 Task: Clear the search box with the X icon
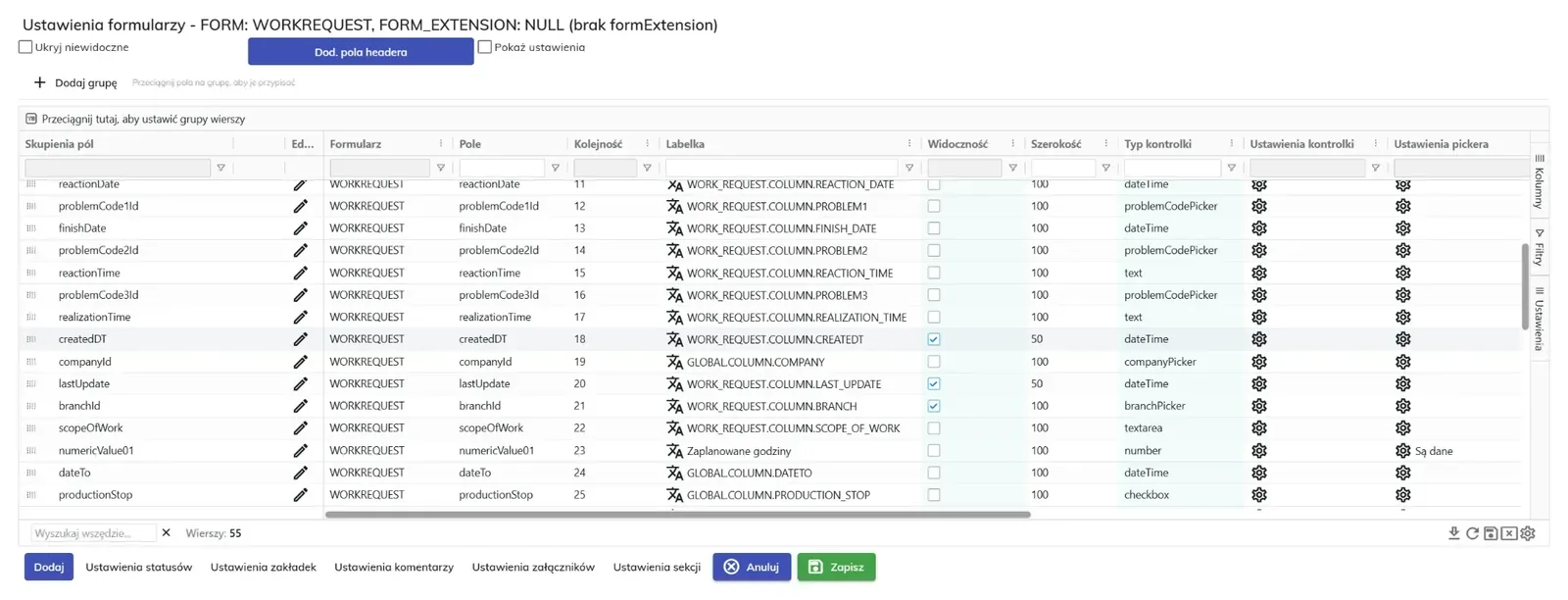[166, 533]
